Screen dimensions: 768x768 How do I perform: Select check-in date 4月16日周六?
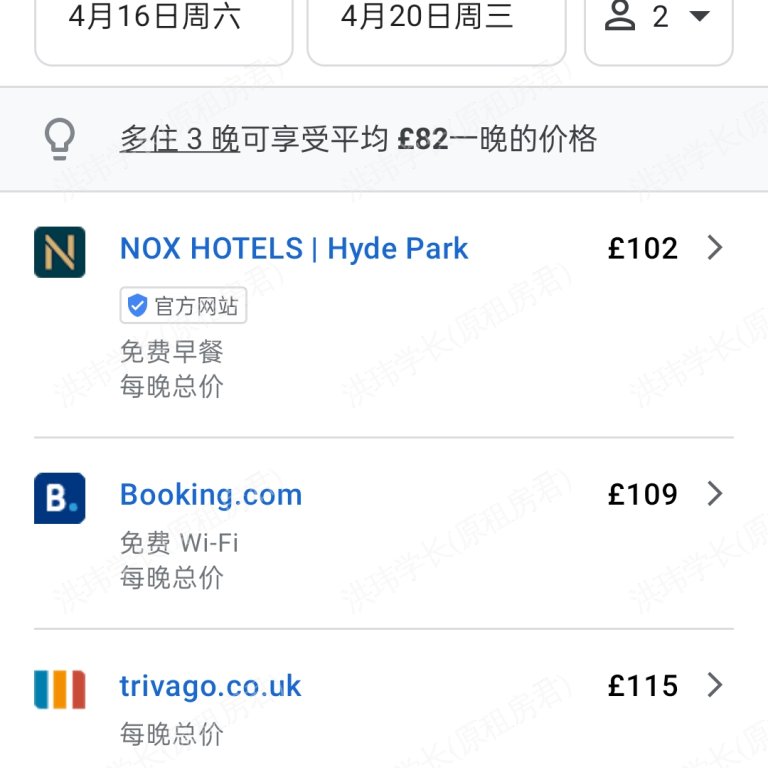point(155,17)
